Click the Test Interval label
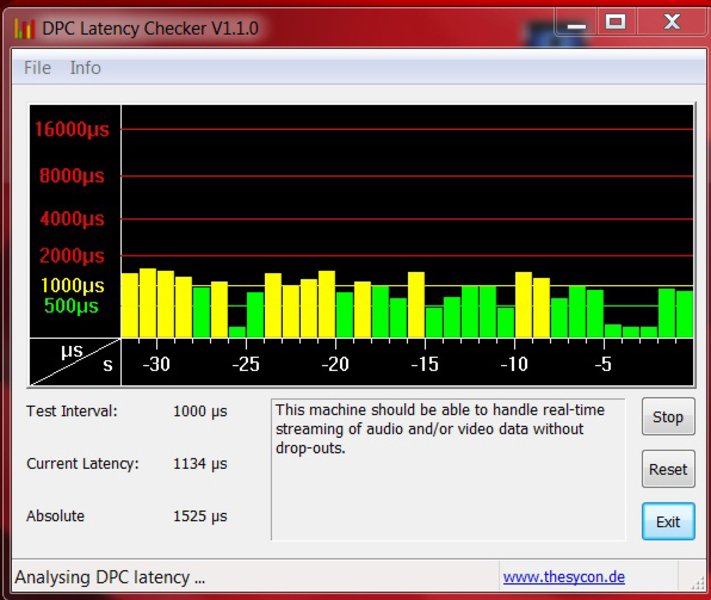711x600 pixels. coord(72,411)
